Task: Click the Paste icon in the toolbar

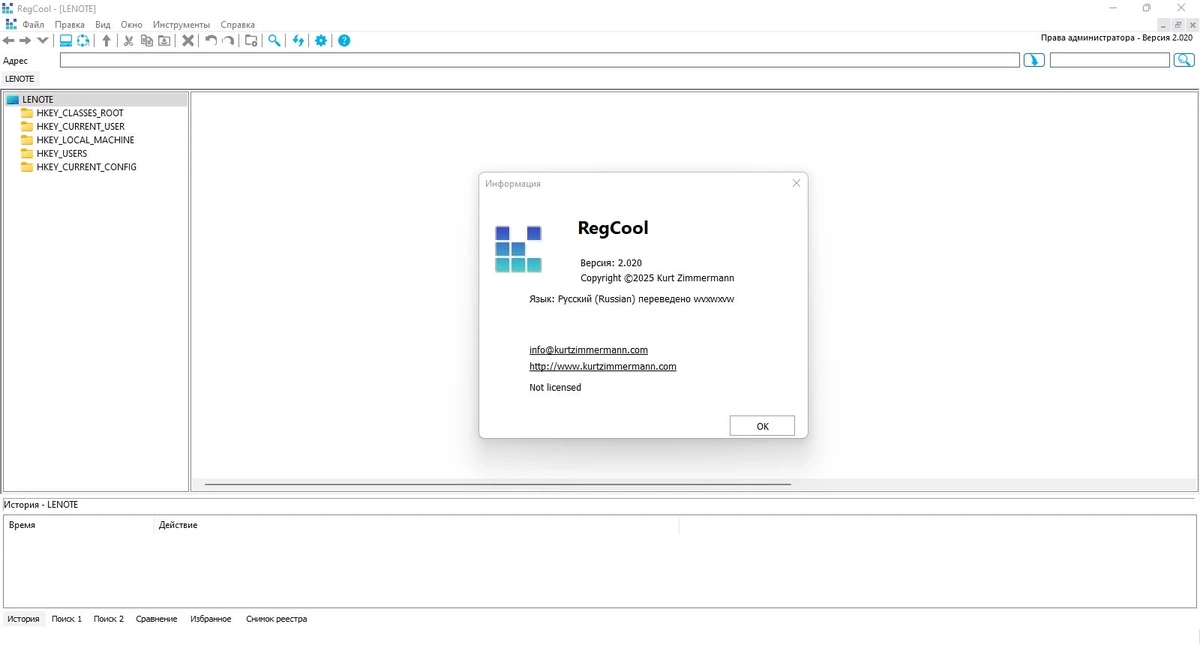Action: coord(164,41)
